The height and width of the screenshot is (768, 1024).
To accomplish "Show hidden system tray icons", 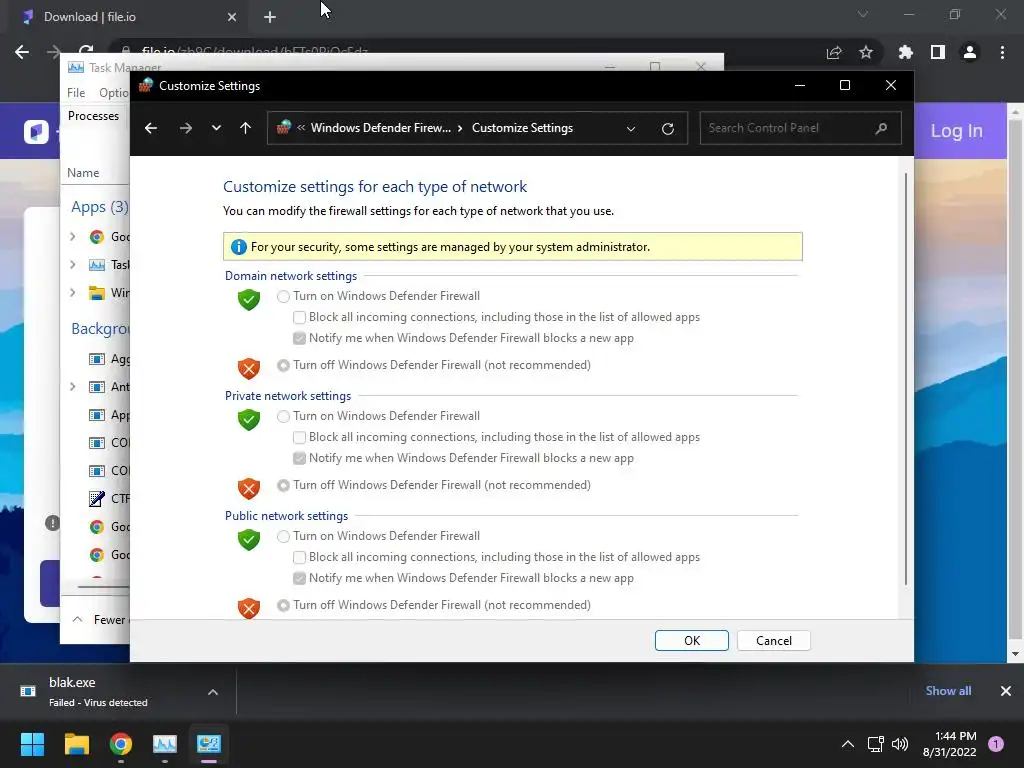I will click(x=848, y=744).
